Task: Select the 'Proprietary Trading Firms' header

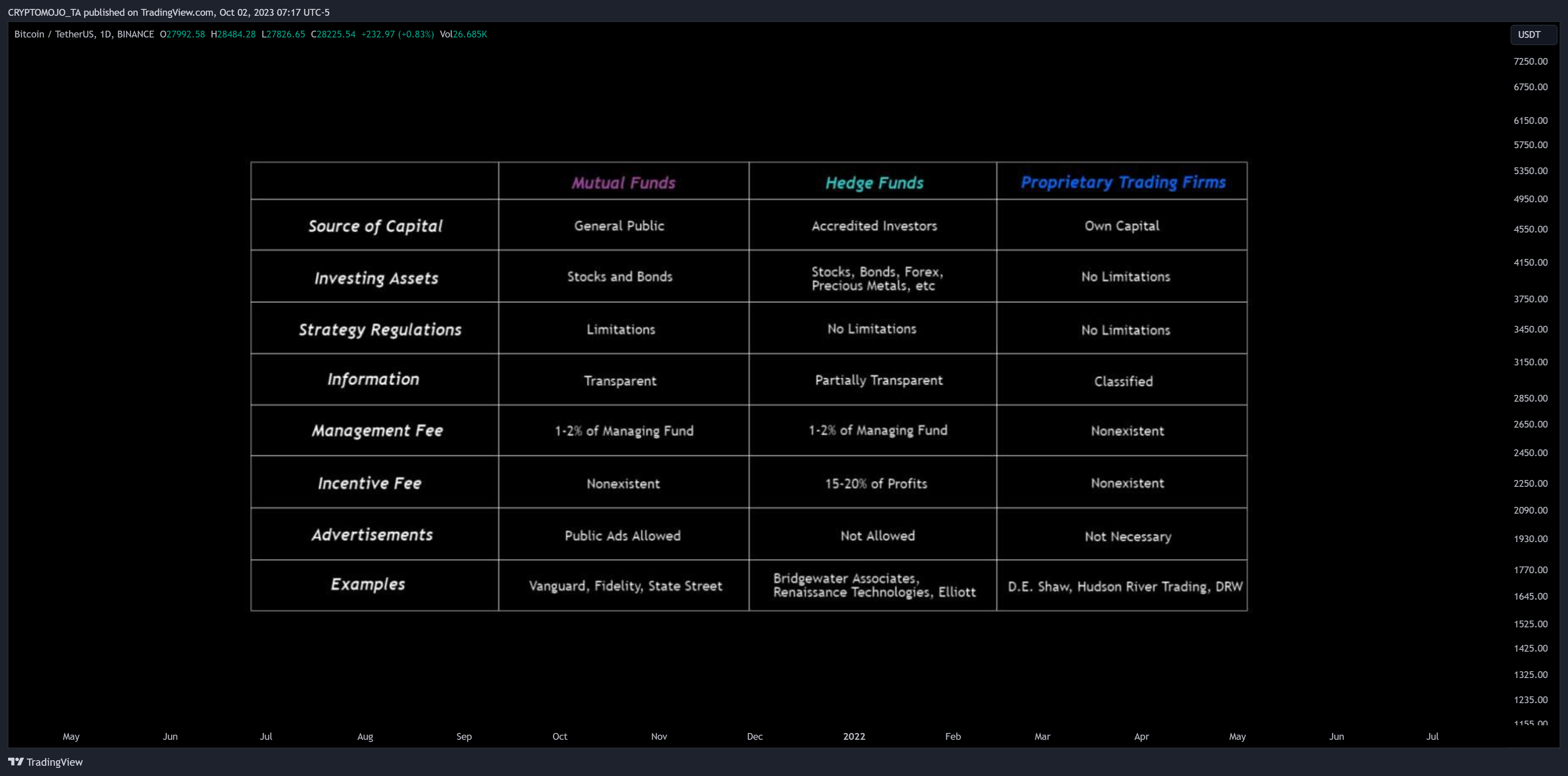Action: tap(1123, 182)
